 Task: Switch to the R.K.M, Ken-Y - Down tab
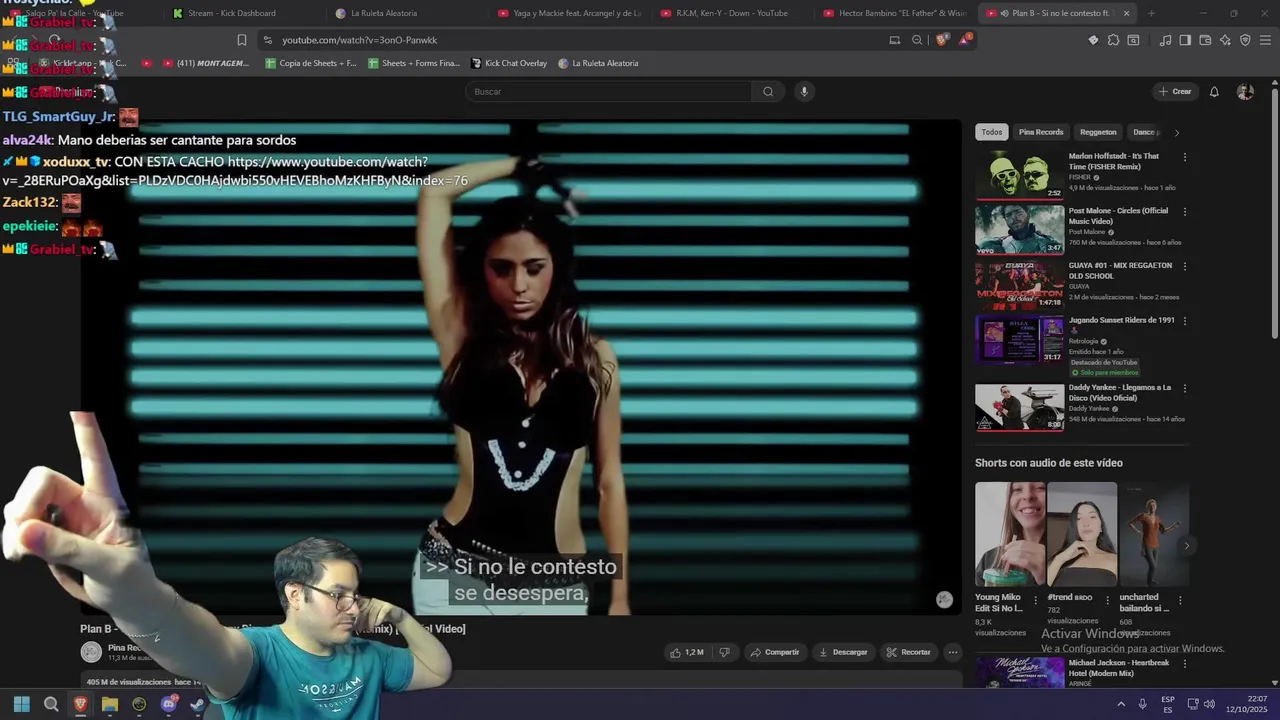732,13
